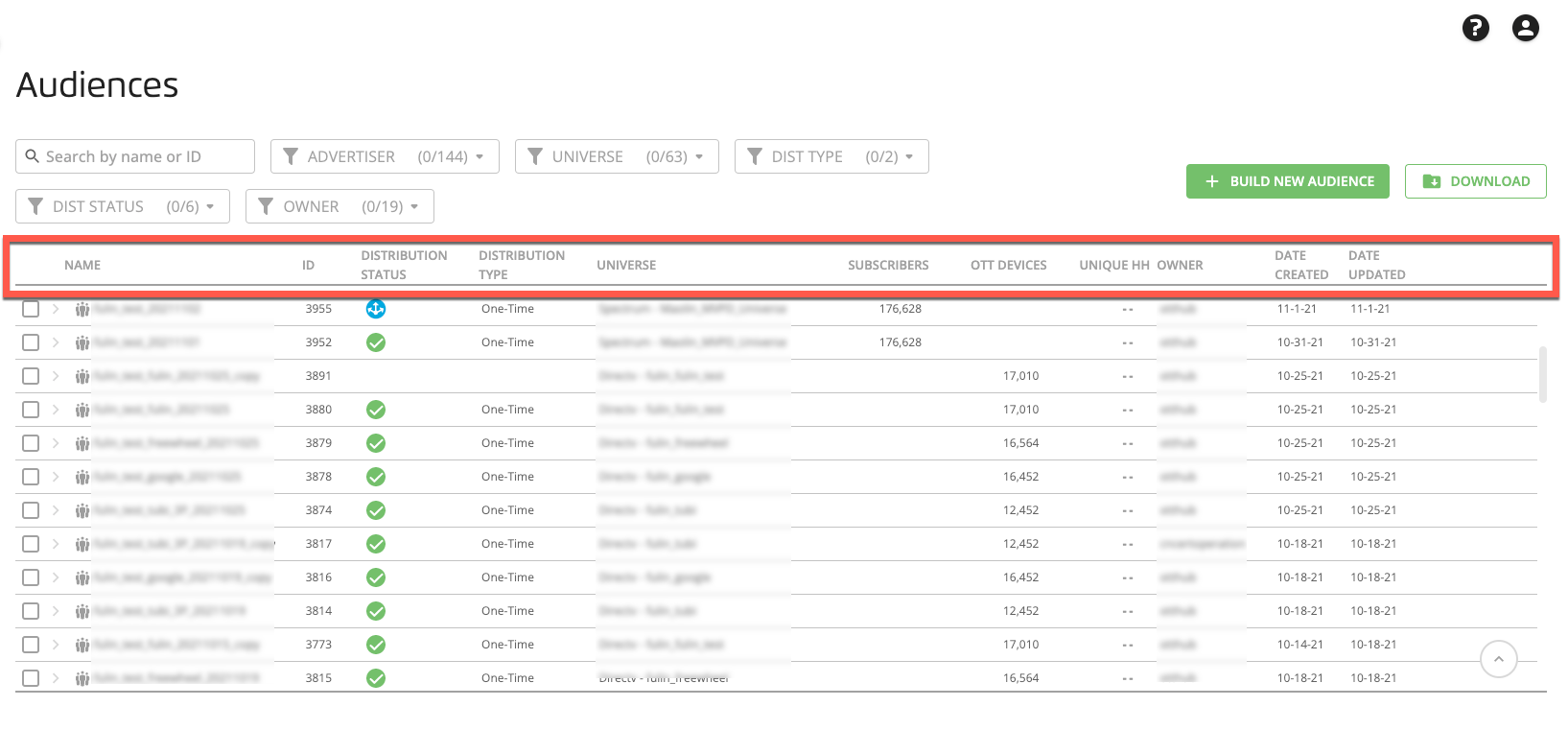Expand the row for audience ID 3814
Image resolution: width=1568 pixels, height=730 pixels.
(56, 611)
